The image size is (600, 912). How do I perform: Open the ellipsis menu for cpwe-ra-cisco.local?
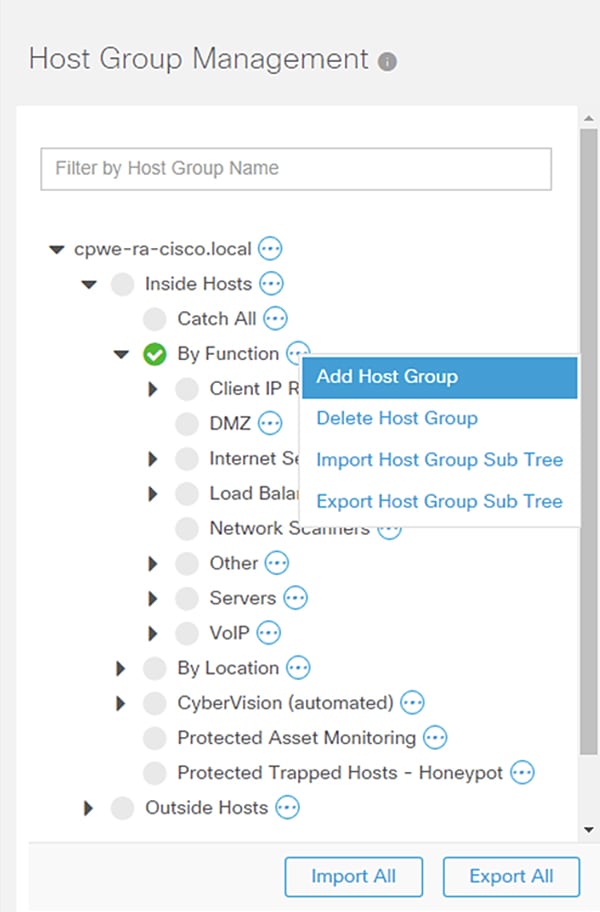(270, 249)
